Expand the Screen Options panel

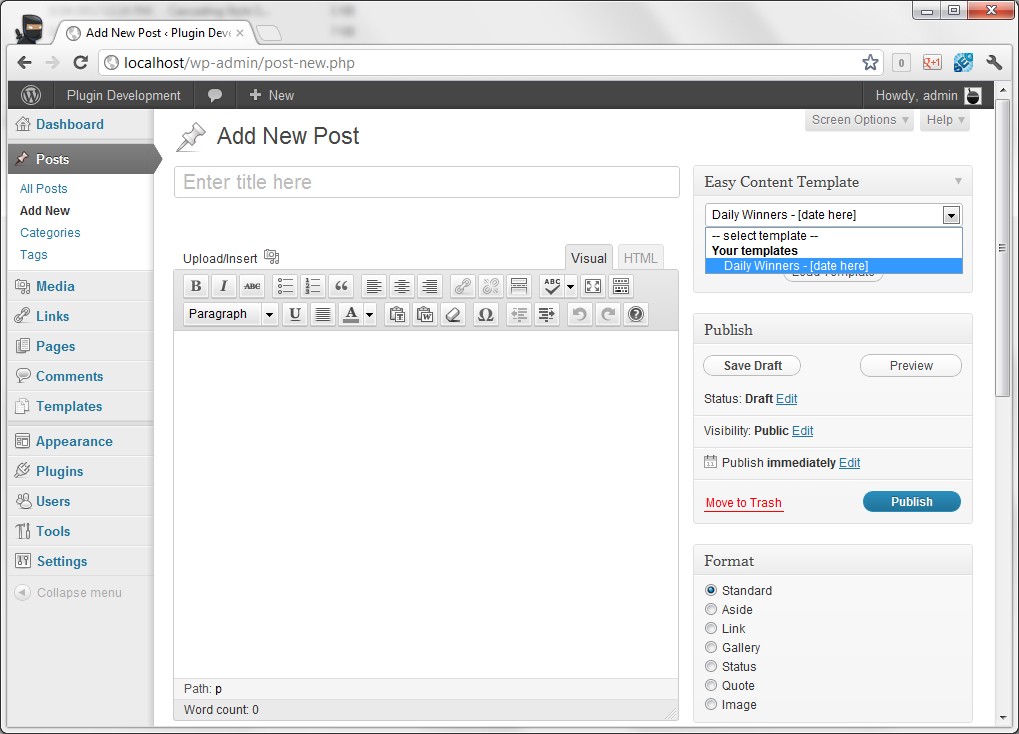(x=860, y=120)
